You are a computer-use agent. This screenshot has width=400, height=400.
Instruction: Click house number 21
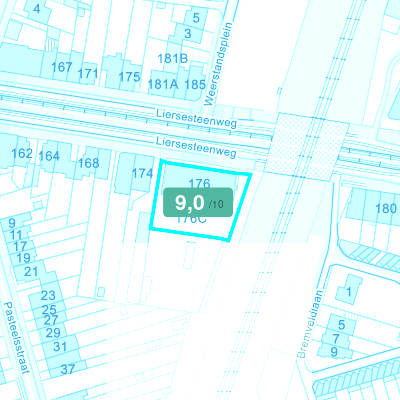click(x=31, y=271)
